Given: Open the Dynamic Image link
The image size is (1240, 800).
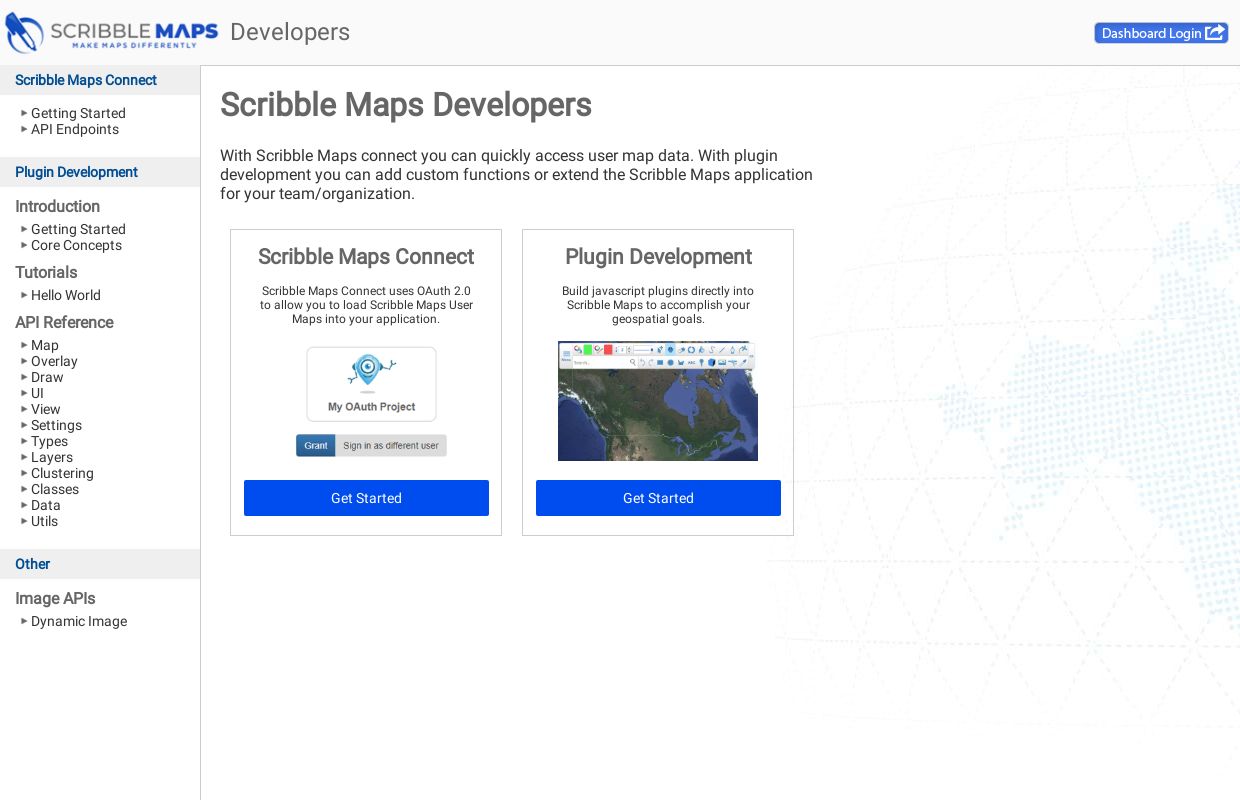Looking at the screenshot, I should [79, 621].
